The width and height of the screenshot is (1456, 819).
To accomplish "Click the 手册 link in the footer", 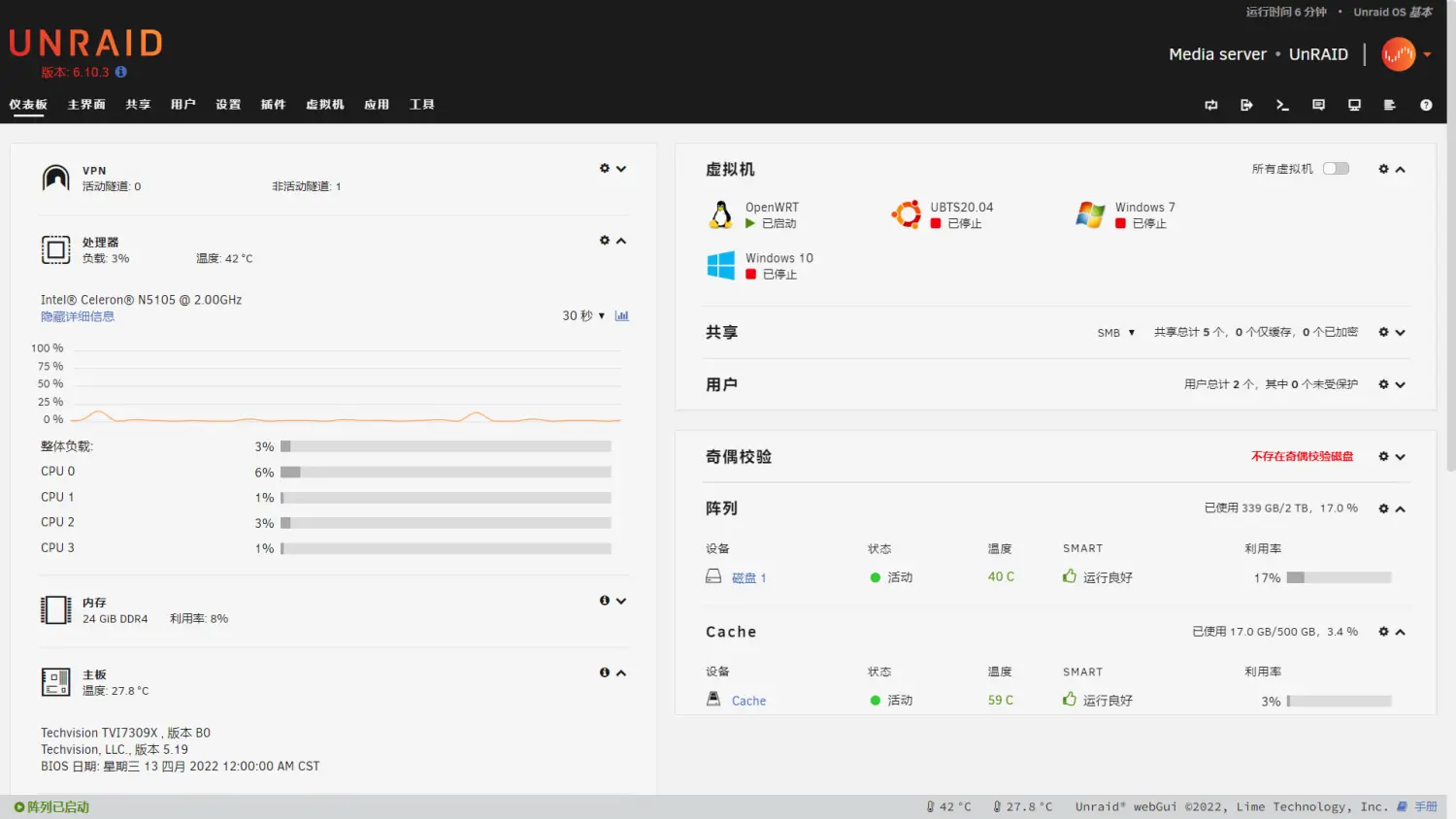I will 1427,806.
